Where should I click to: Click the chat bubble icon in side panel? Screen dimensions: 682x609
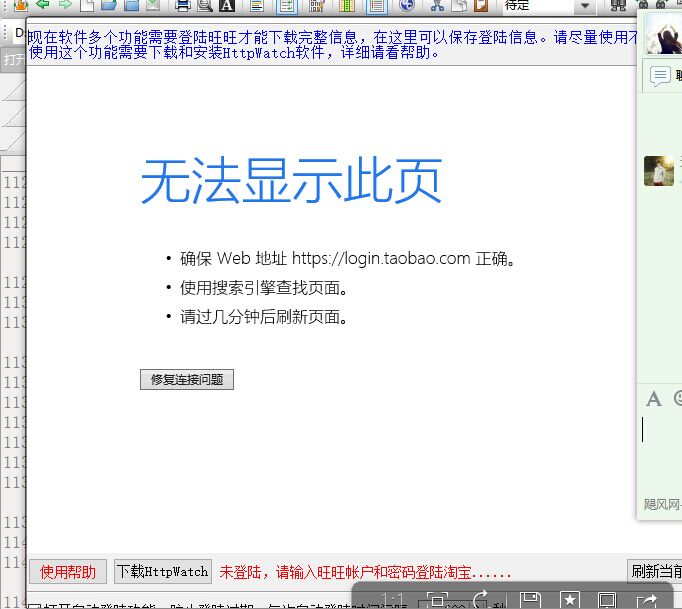point(660,76)
